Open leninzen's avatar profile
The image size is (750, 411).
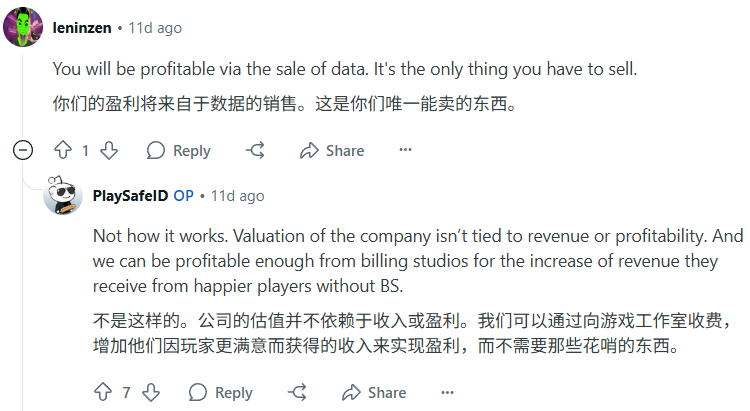(23, 27)
